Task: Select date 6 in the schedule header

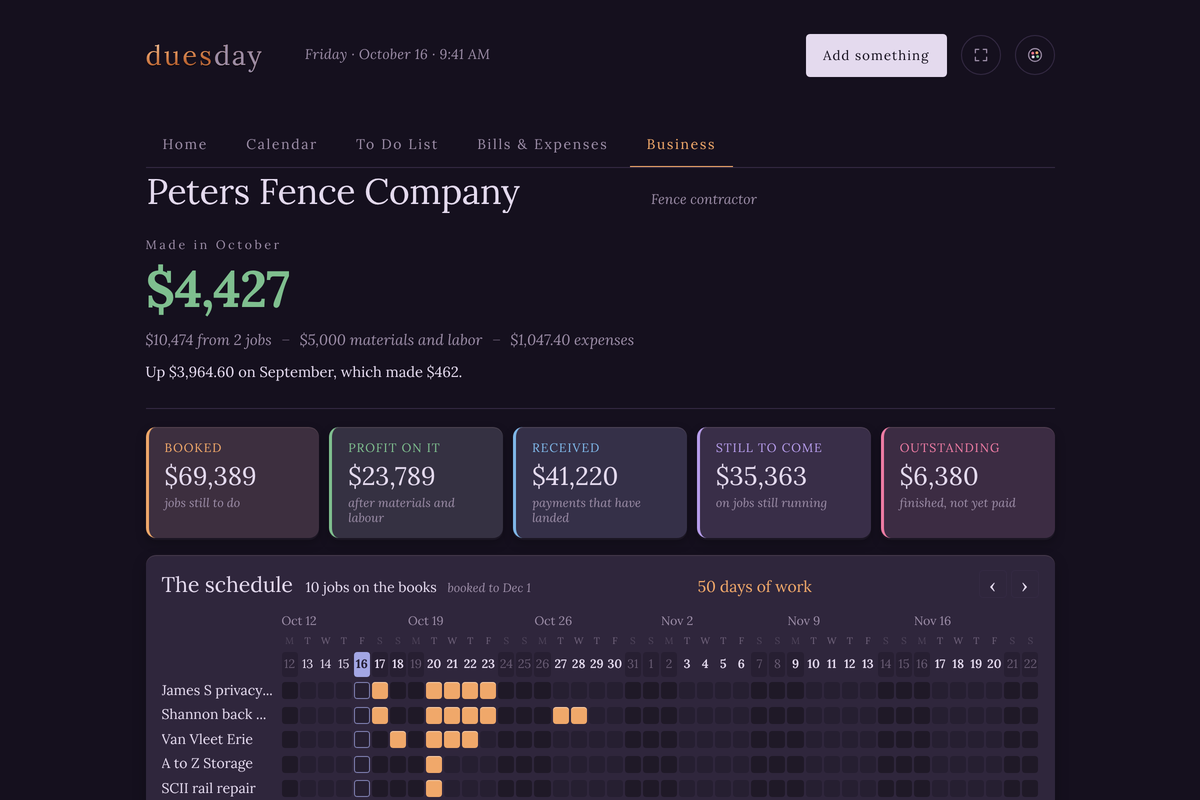Action: 741,664
